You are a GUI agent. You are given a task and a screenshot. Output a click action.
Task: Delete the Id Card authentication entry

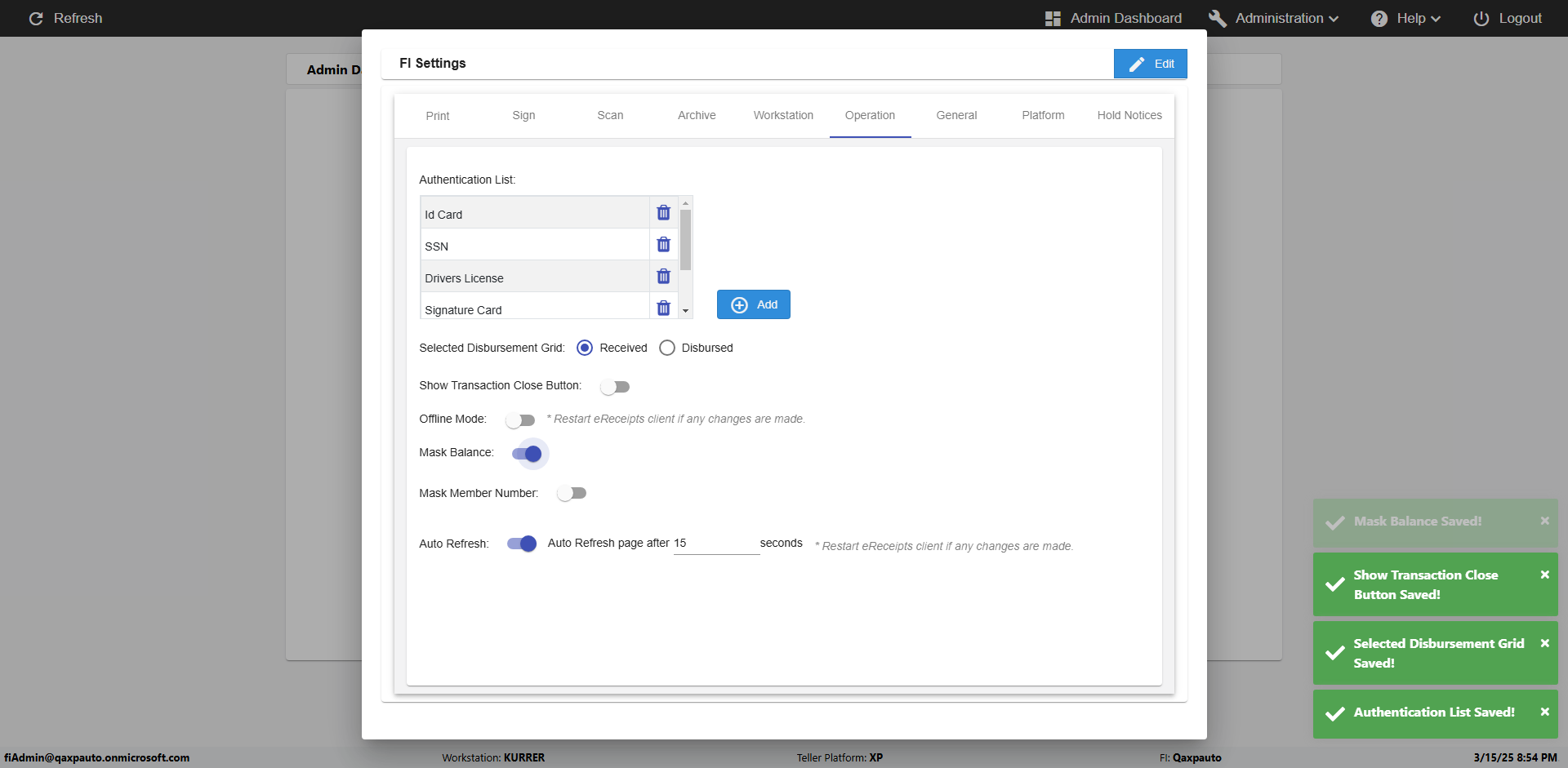coord(663,213)
